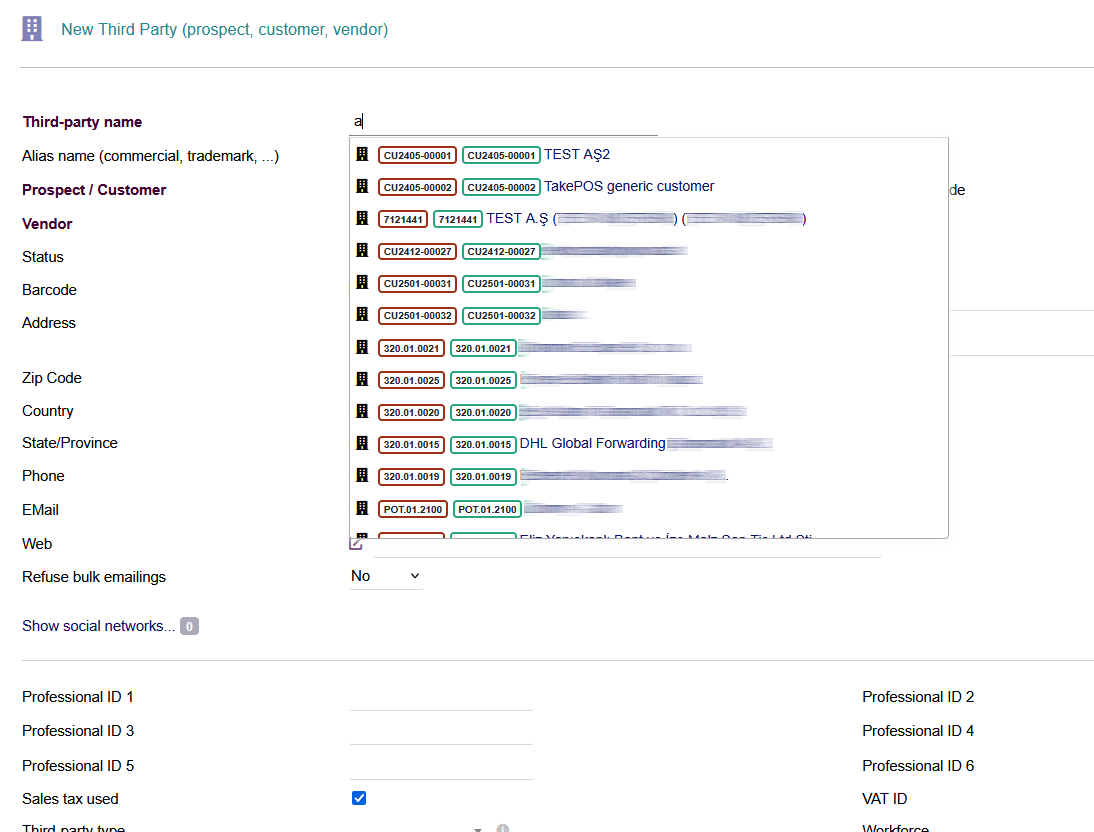
Task: Click the red CU2405-00001 customer code badge
Action: [x=417, y=155]
